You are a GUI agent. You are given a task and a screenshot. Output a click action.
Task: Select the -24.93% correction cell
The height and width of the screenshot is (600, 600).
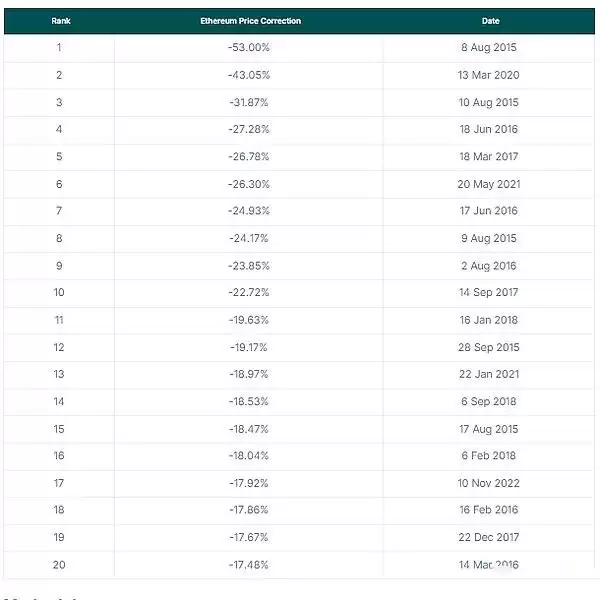tap(249, 211)
